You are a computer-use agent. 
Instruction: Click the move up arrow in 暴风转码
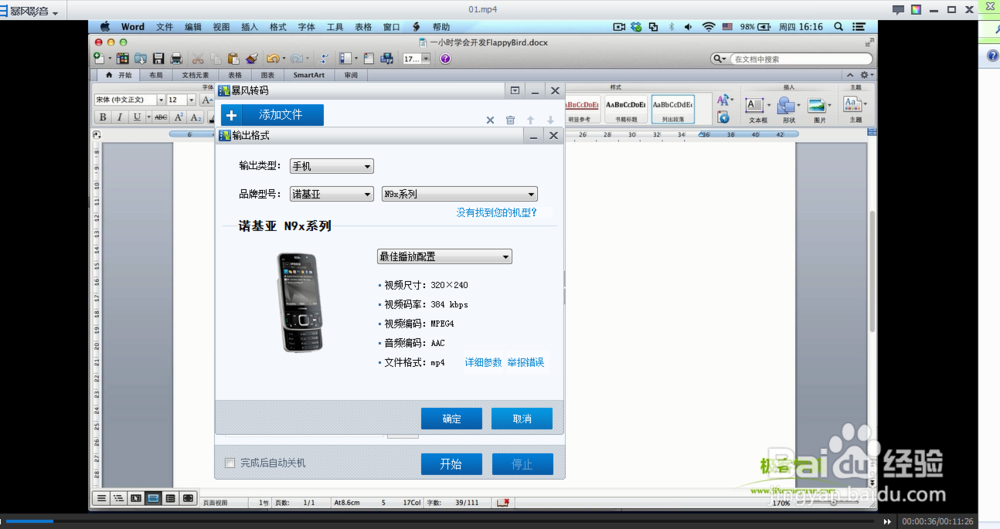530,120
